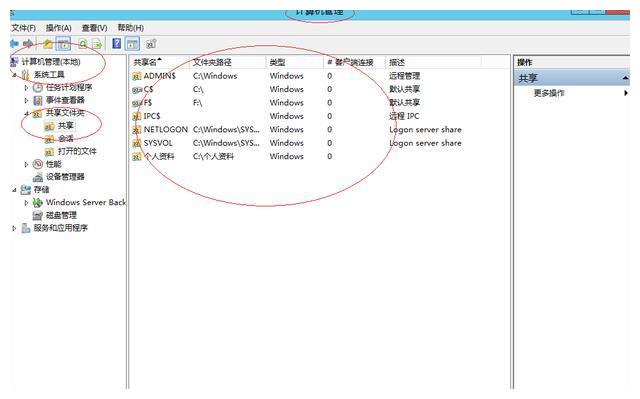Select the SYSVOL share icon
The height and width of the screenshot is (399, 640).
pyautogui.click(x=137, y=143)
